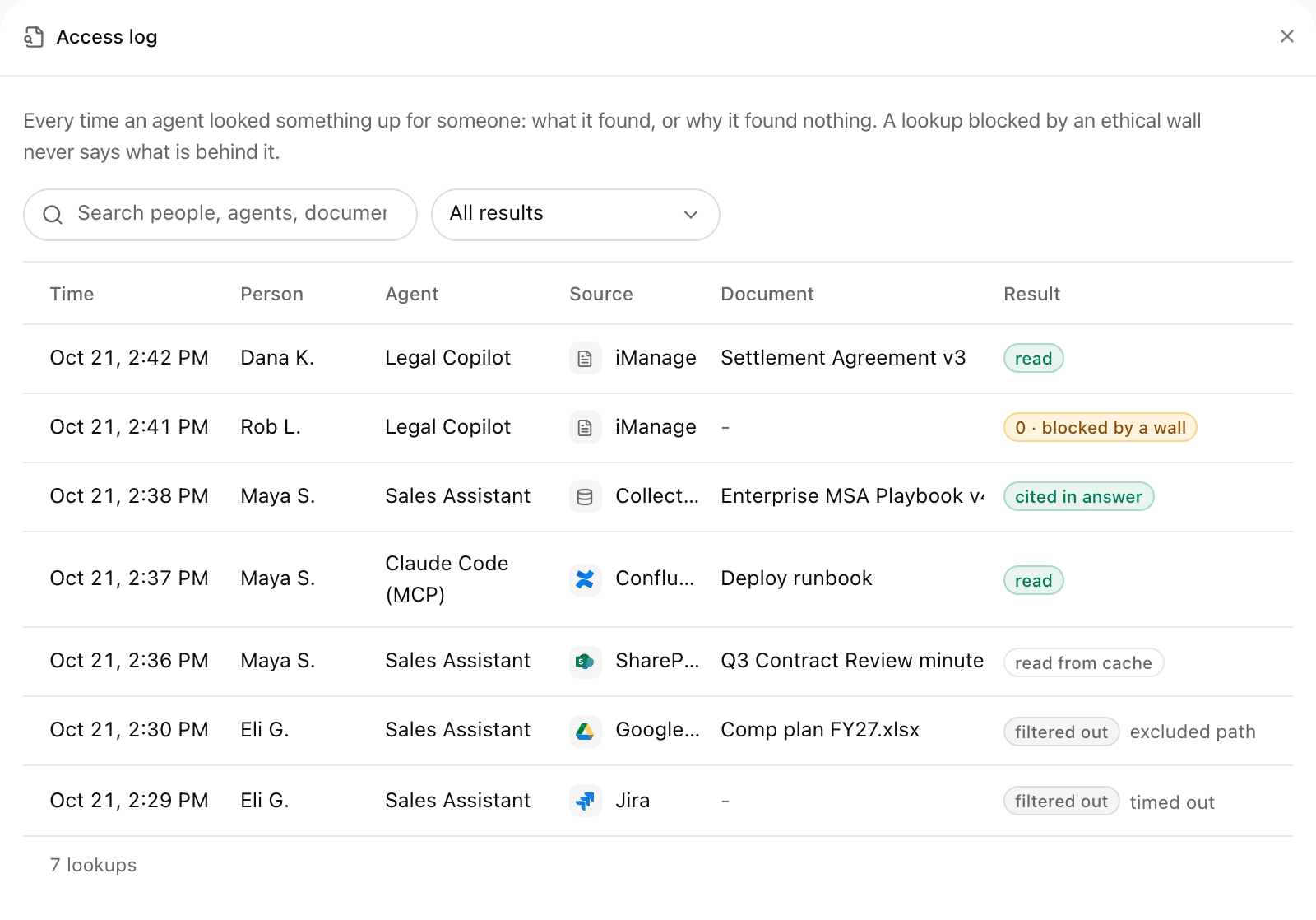Click the 'cited in answer' badge

[1079, 496]
